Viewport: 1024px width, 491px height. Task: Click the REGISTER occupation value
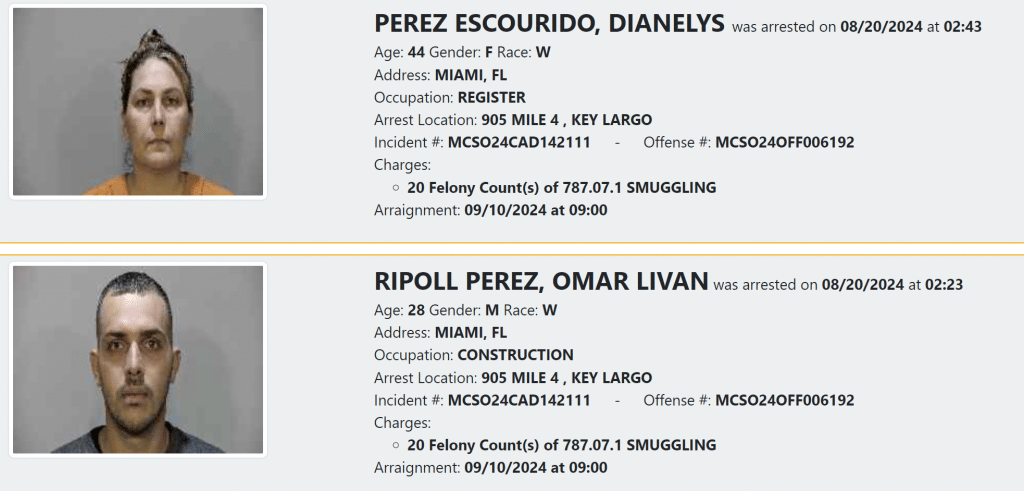click(492, 97)
